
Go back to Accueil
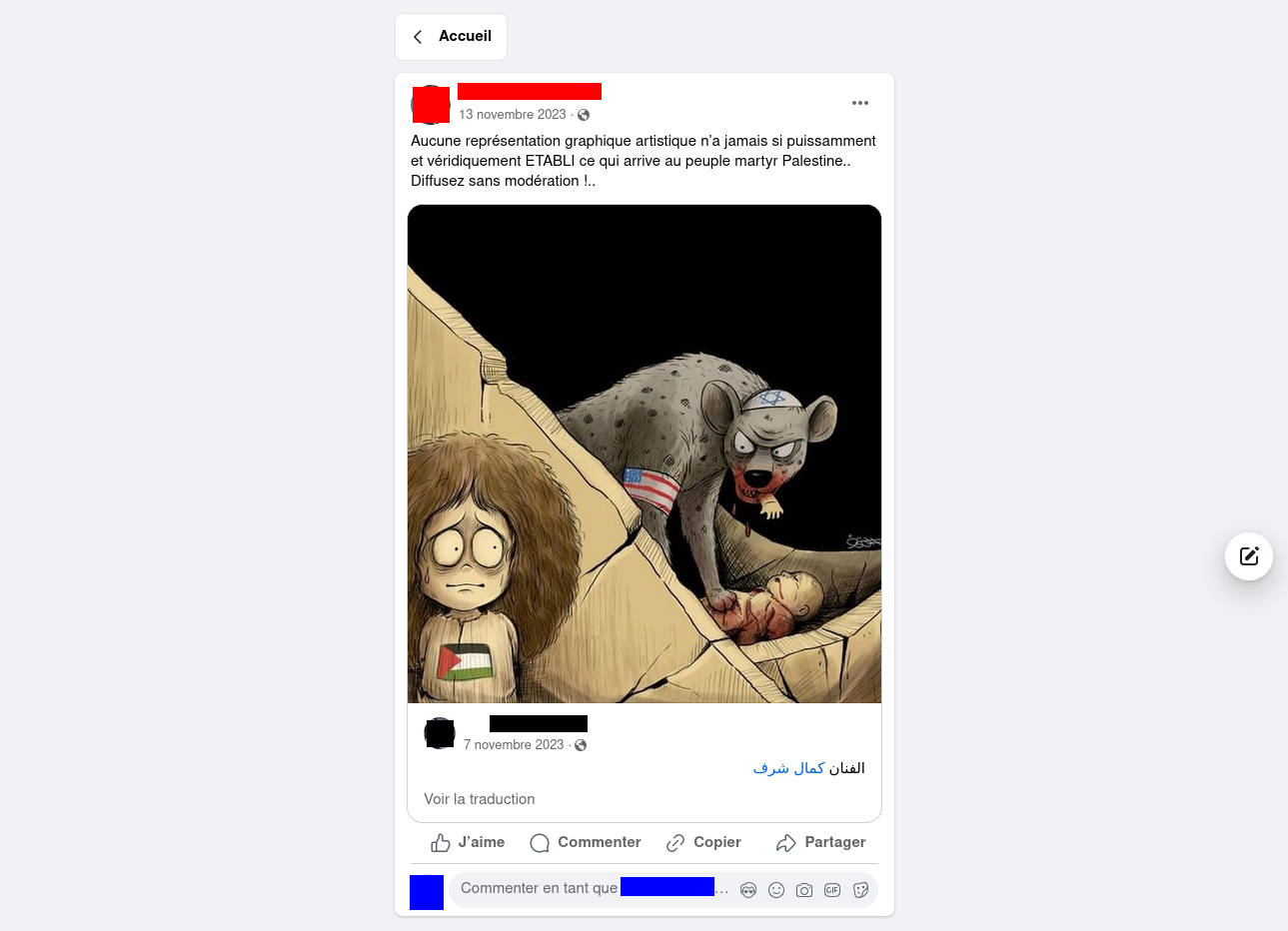[451, 37]
